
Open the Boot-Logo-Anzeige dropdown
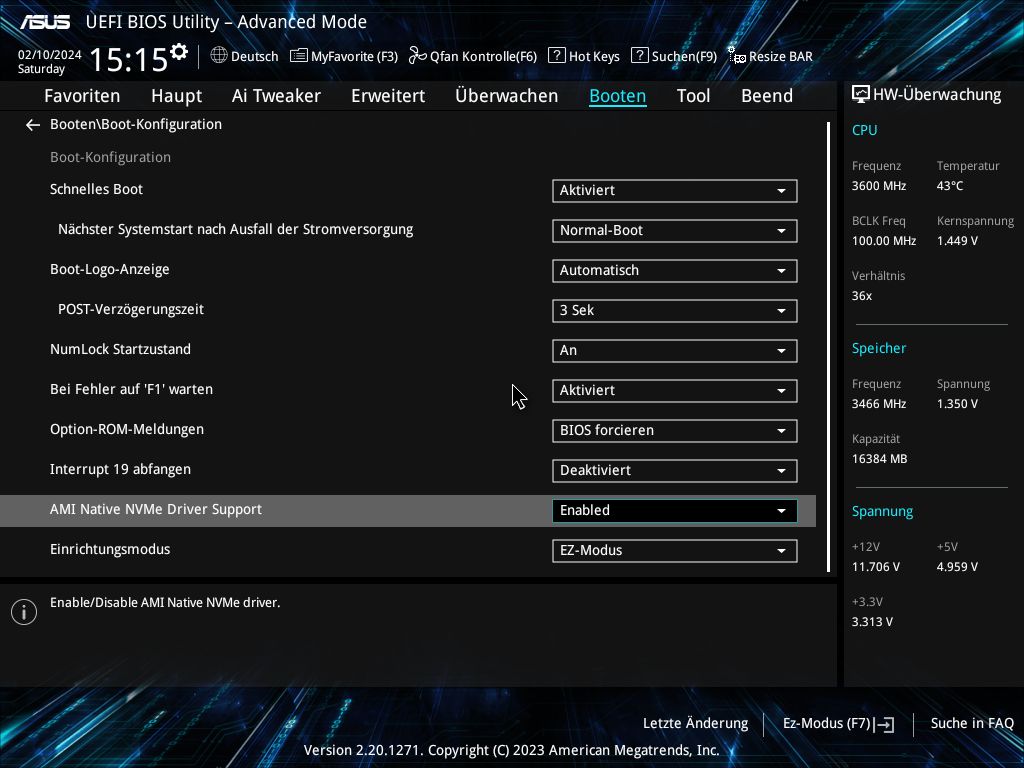(x=675, y=270)
